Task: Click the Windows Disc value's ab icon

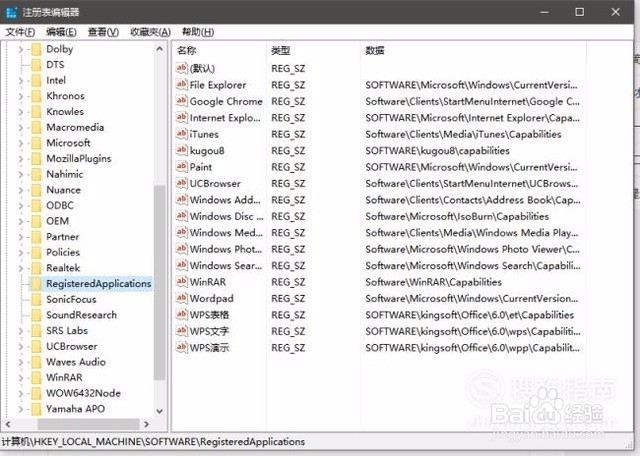Action: click(182, 216)
